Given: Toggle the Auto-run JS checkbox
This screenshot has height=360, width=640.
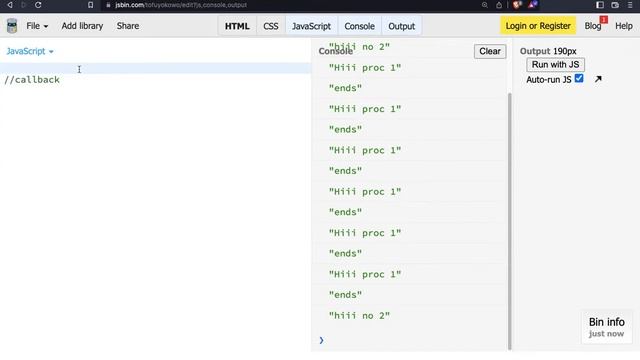Looking at the screenshot, I should point(579,78).
